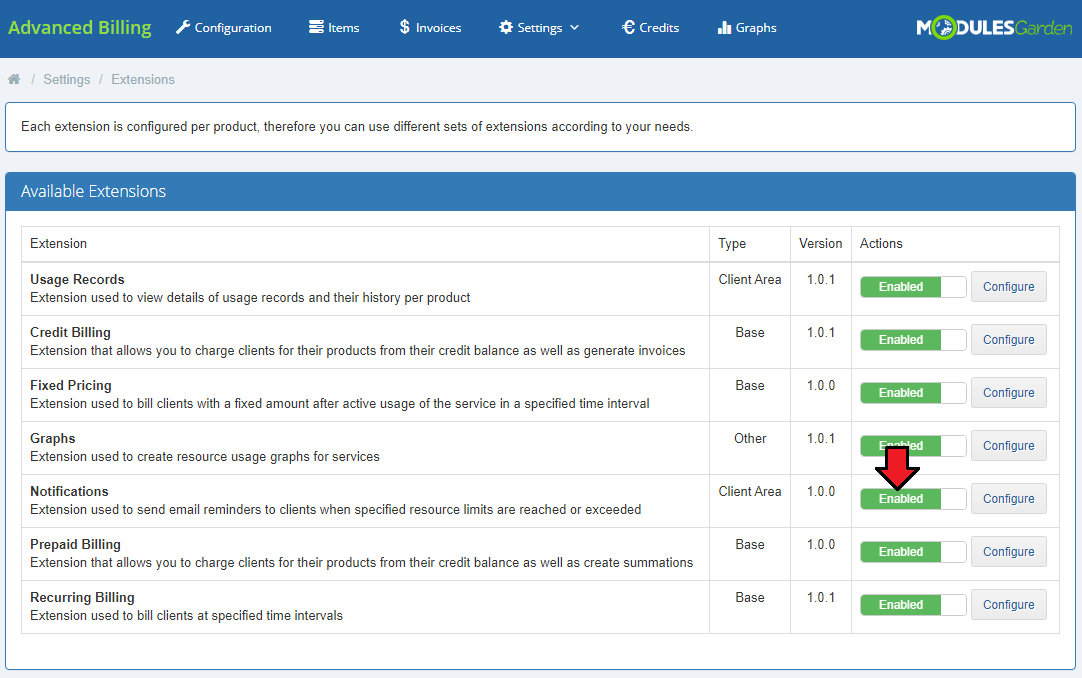Image resolution: width=1082 pixels, height=678 pixels.
Task: Expand the Settings dropdown chevron
Action: pos(575,28)
